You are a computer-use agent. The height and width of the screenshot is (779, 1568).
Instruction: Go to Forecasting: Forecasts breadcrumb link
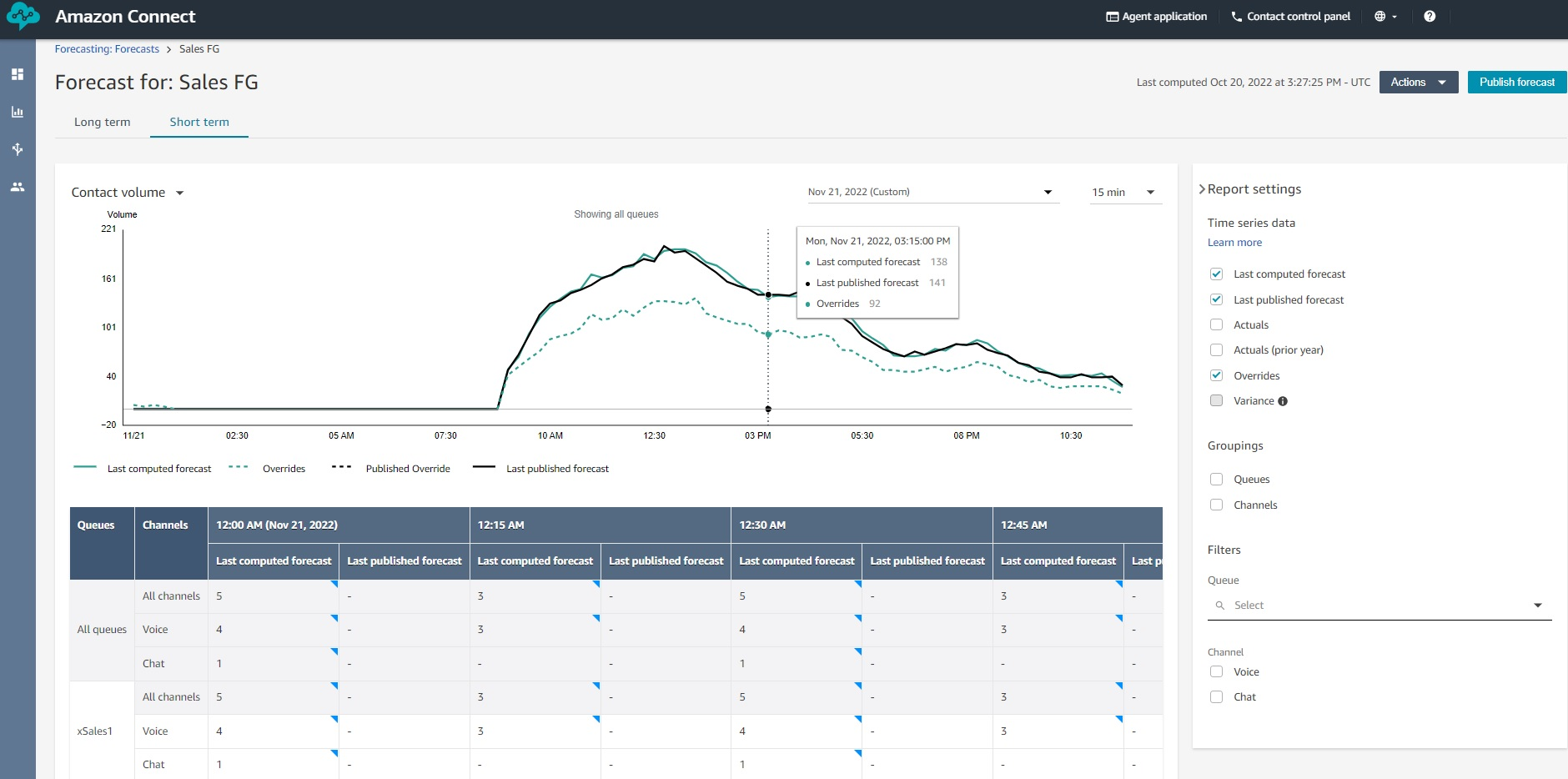tap(107, 49)
